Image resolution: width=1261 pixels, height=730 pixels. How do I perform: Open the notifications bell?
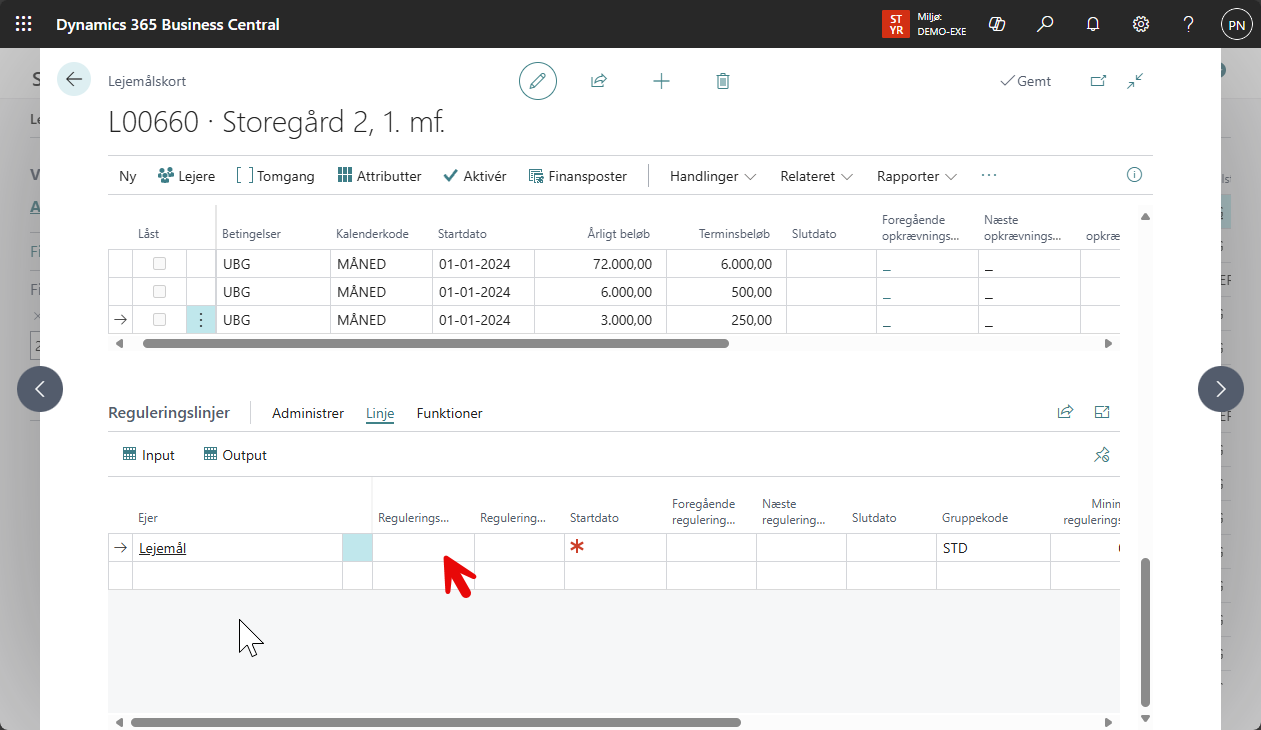[x=1093, y=24]
